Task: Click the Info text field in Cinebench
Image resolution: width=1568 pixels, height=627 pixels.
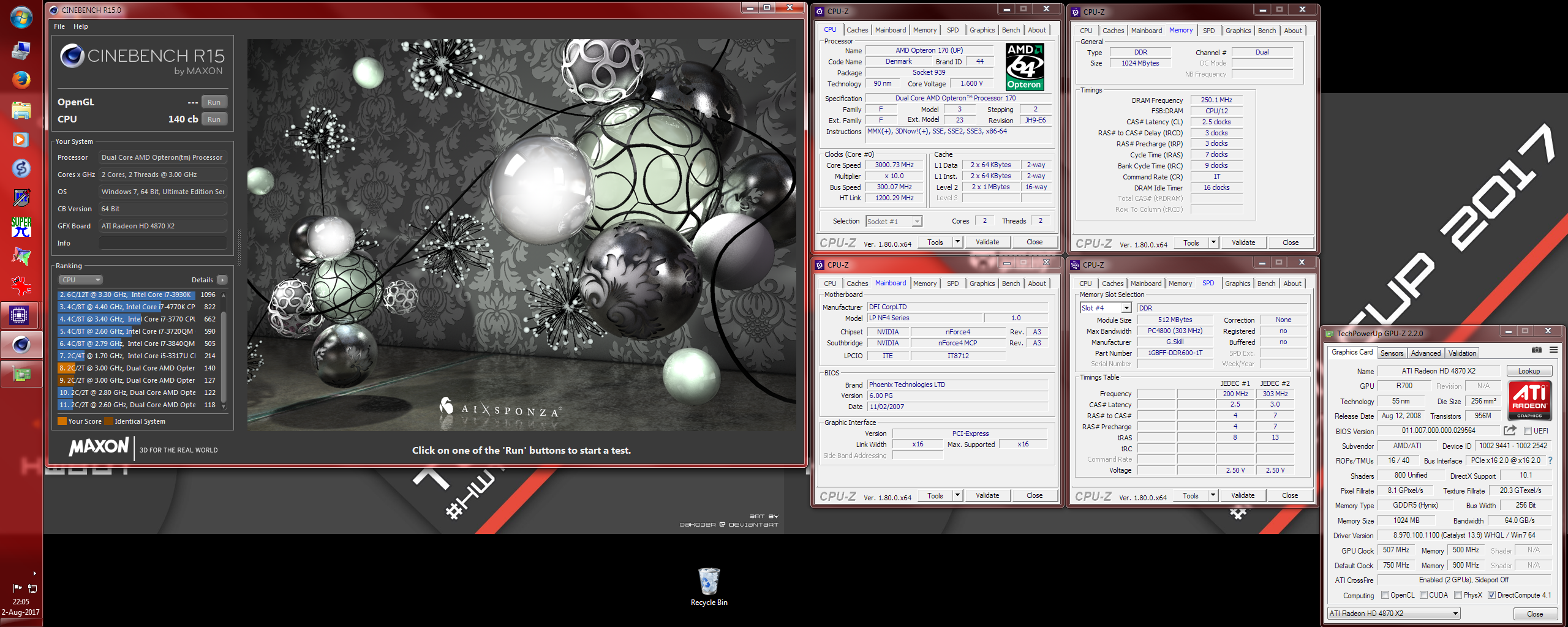Action: (163, 243)
